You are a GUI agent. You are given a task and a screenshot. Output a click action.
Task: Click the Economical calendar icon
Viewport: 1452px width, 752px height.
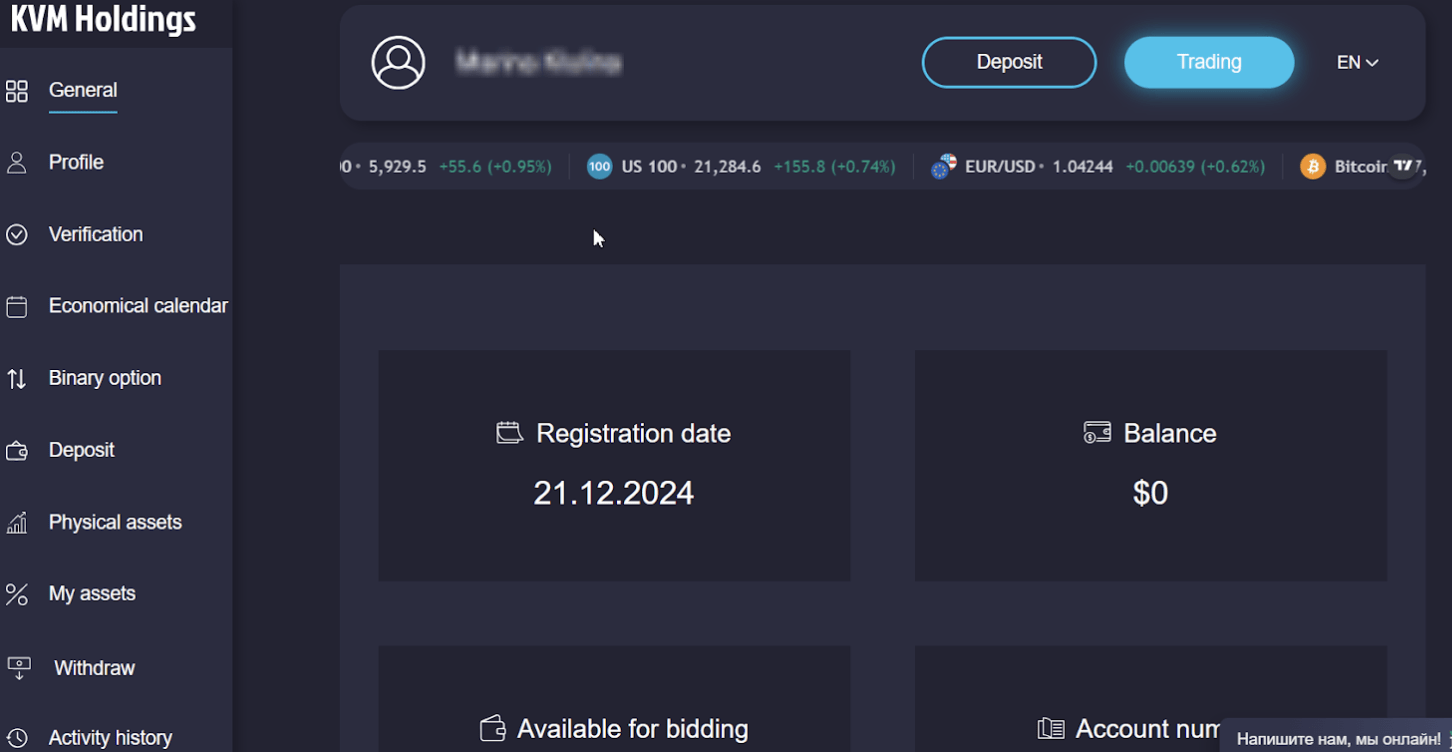(17, 307)
